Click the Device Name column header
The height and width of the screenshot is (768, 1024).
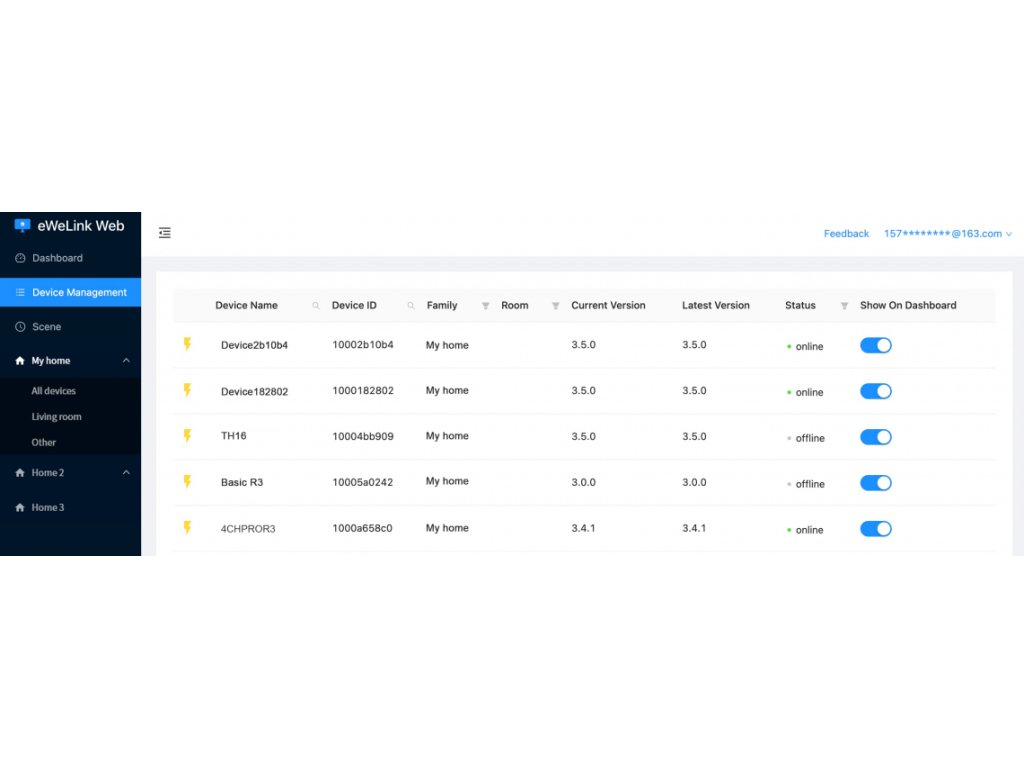pyautogui.click(x=246, y=306)
